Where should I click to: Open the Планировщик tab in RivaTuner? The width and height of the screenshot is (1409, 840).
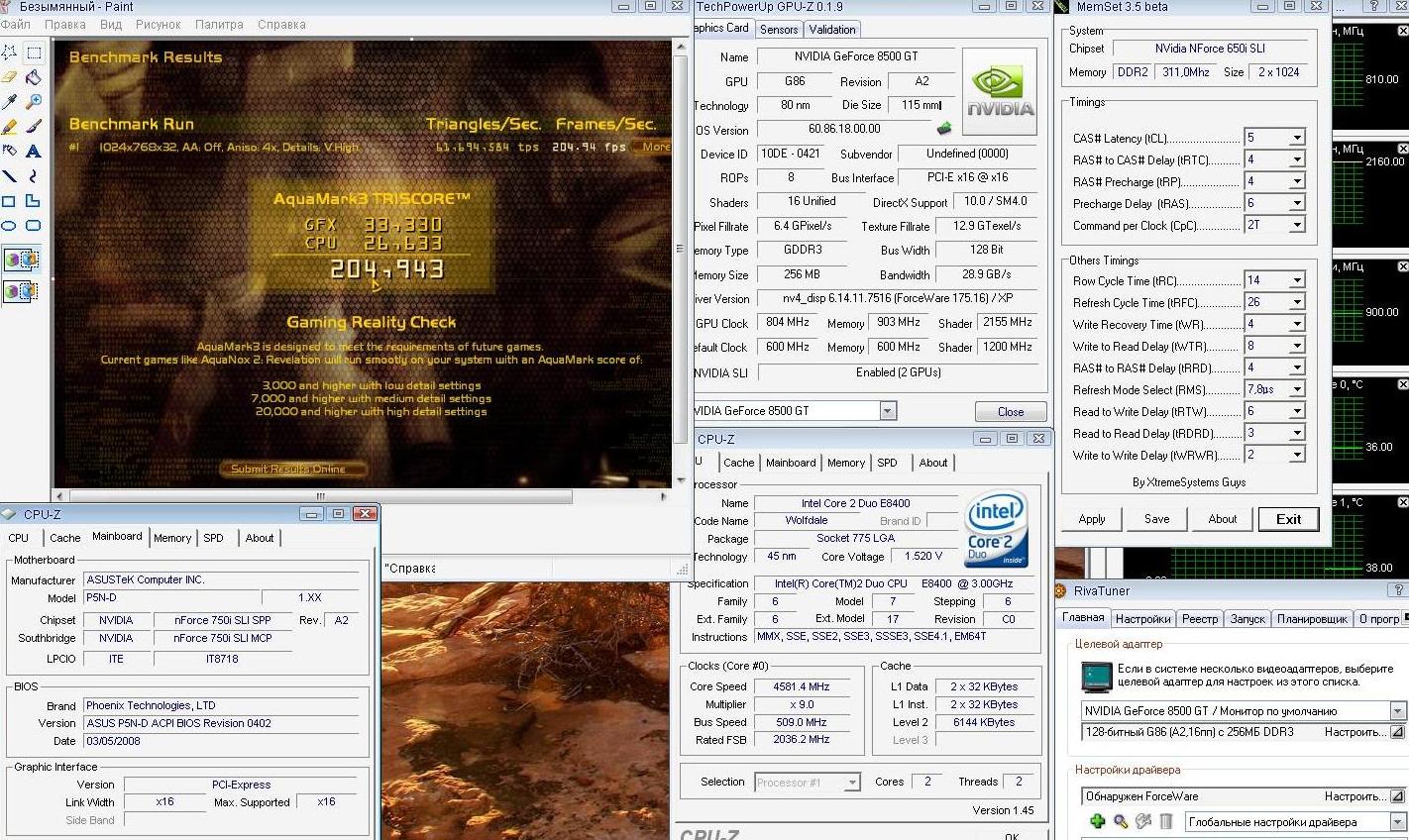click(1312, 618)
